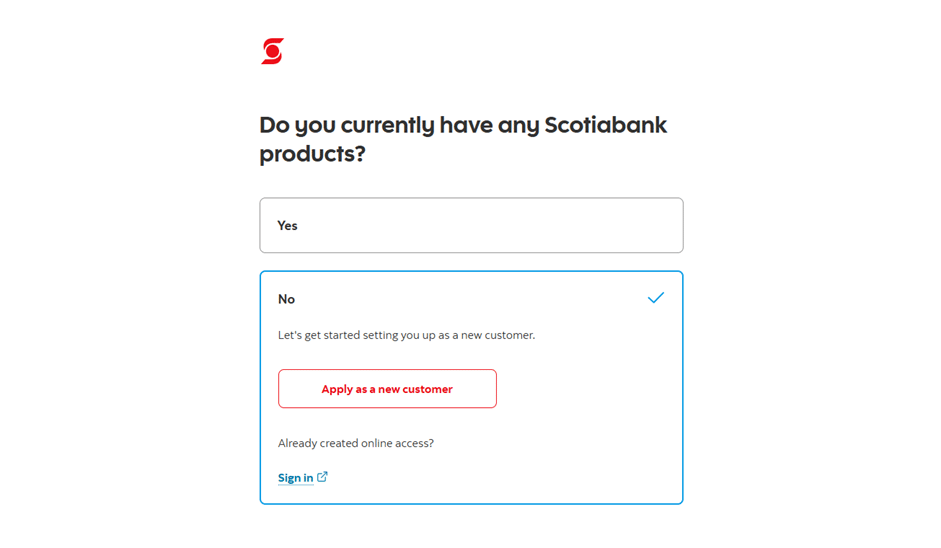
Task: Click the red Scotiabank logo
Action: coord(272,51)
